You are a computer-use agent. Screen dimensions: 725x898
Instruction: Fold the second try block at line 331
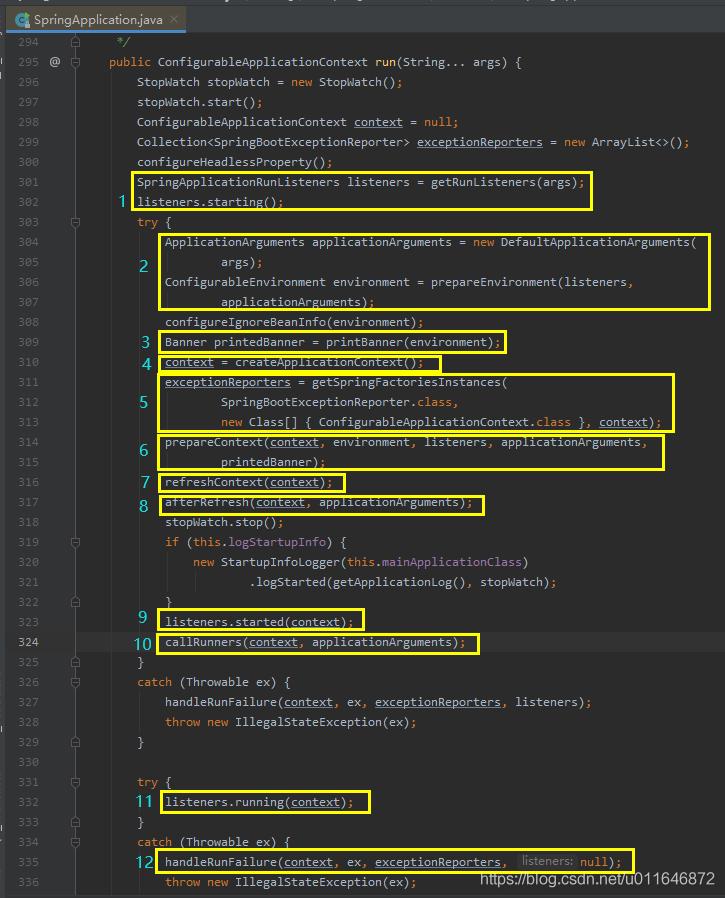75,782
